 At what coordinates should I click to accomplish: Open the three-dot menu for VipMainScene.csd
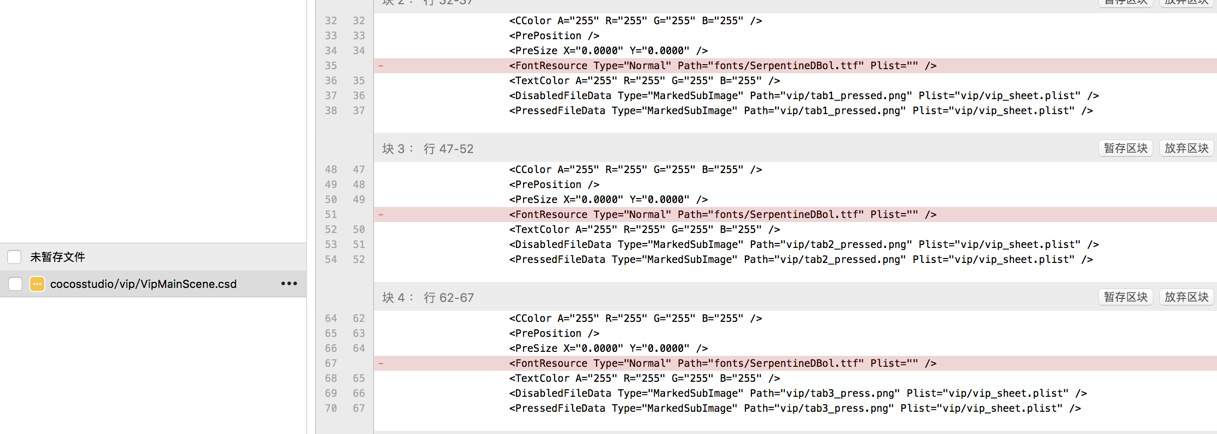[x=289, y=284]
